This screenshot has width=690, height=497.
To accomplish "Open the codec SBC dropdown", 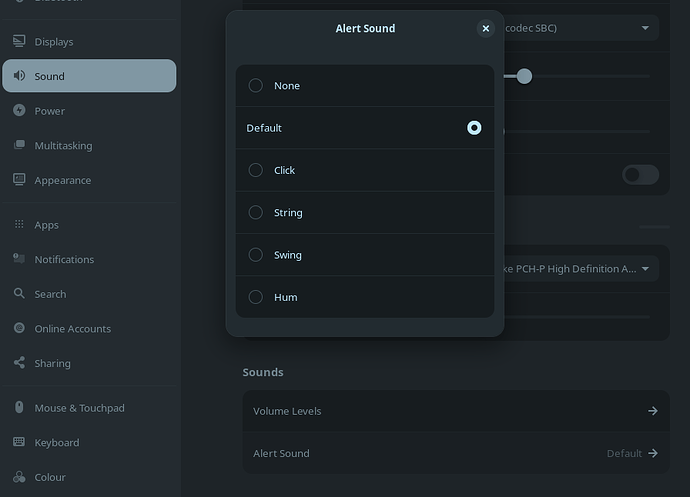I will pos(581,28).
